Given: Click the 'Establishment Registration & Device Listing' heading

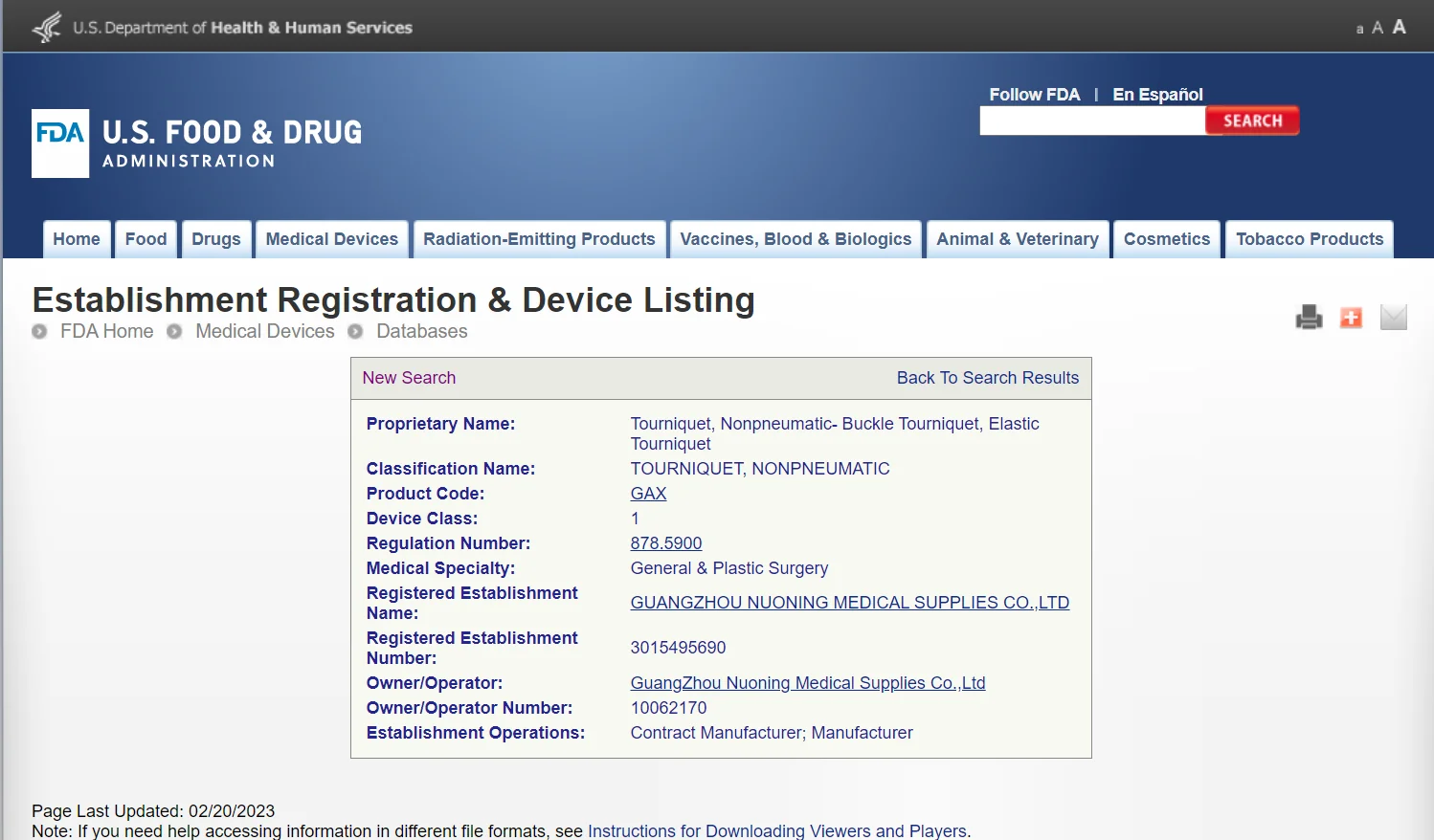Looking at the screenshot, I should coord(393,300).
